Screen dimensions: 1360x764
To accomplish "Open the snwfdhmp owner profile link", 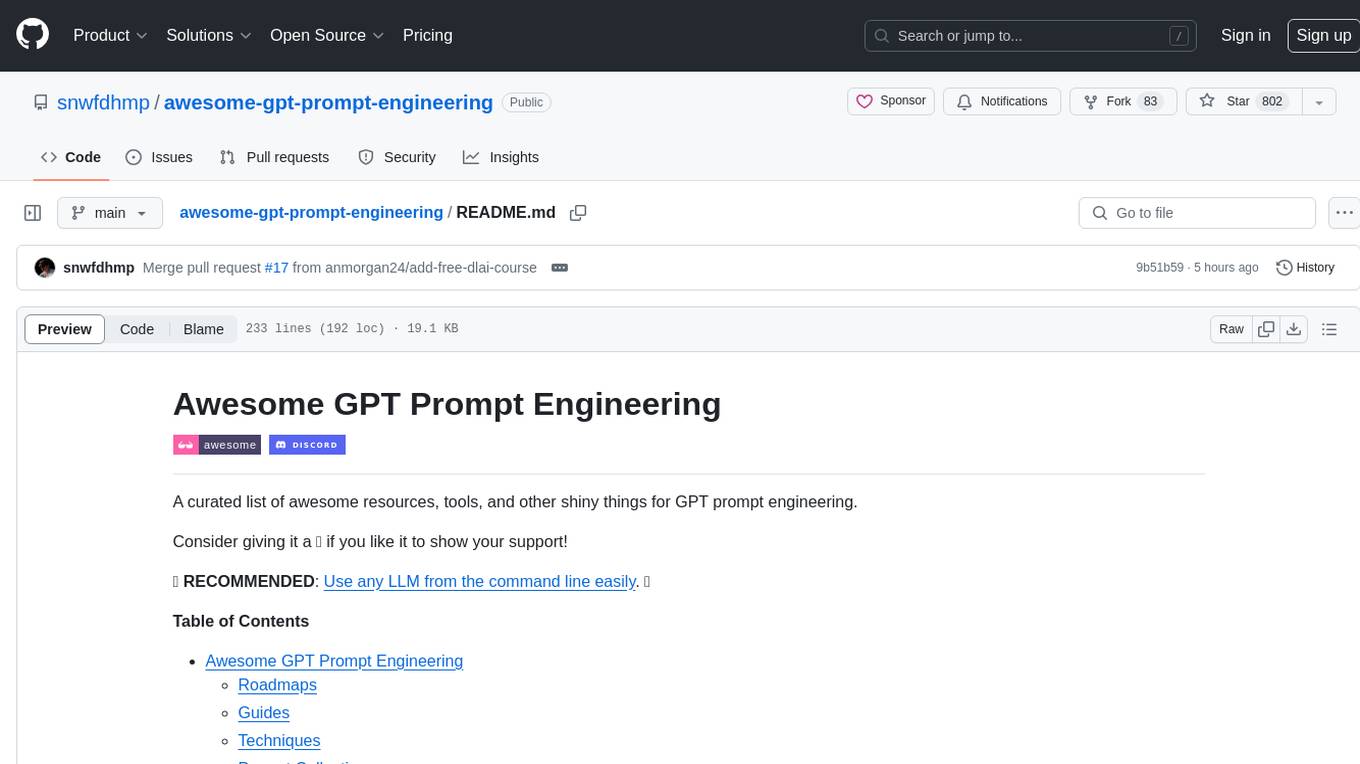I will tap(104, 102).
